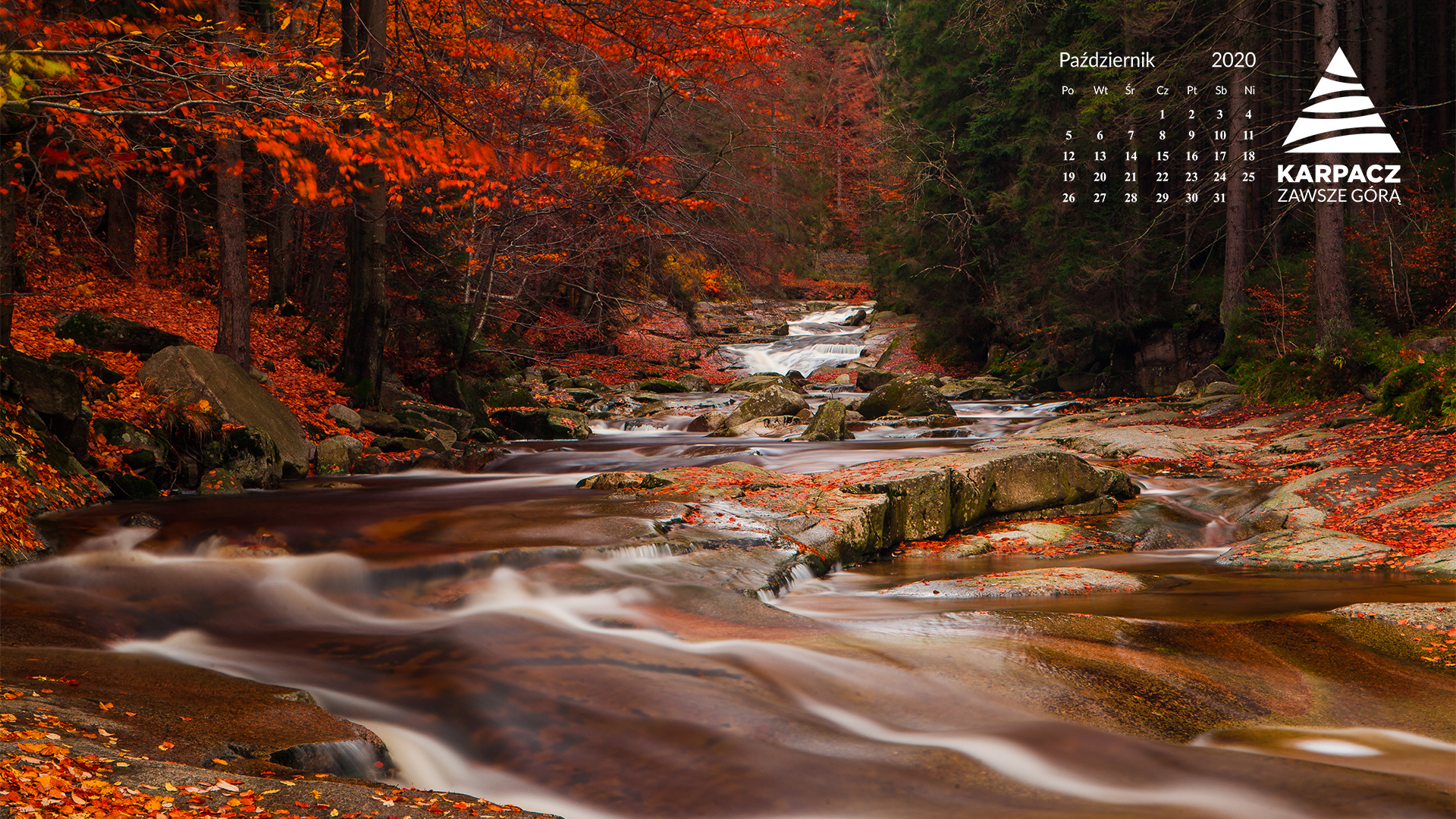Click the 'KARPACZ' brand text
1456x819 pixels.
(x=1338, y=174)
